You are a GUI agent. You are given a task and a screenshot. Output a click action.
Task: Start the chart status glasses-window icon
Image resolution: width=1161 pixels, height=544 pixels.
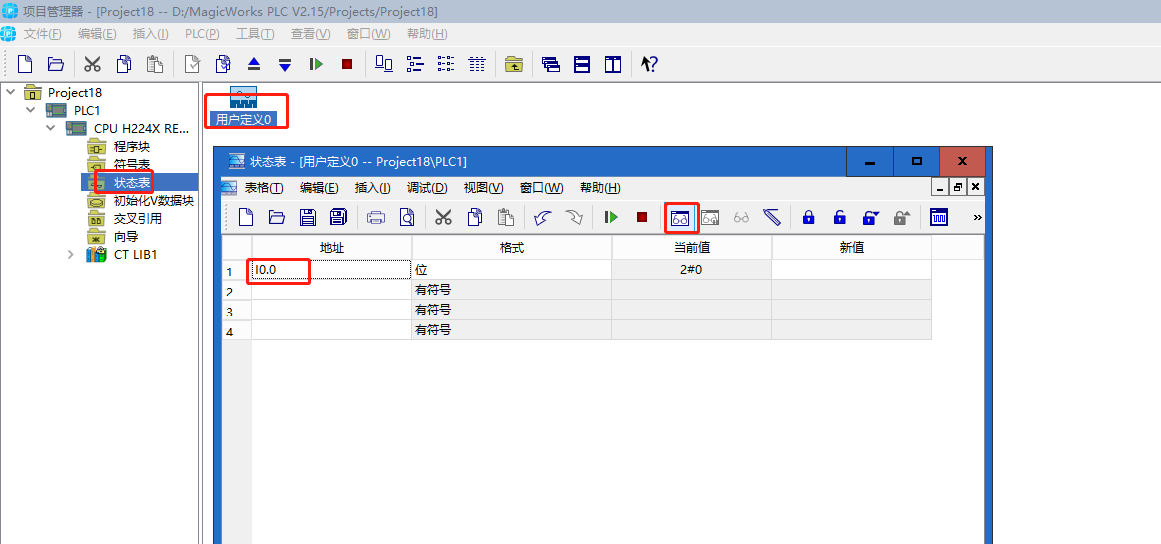tap(680, 218)
